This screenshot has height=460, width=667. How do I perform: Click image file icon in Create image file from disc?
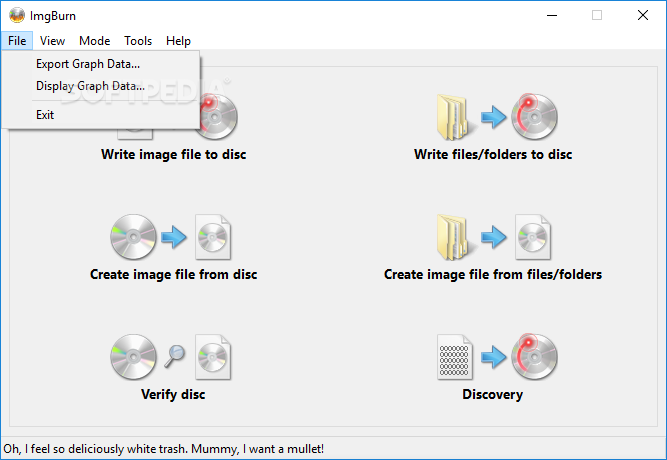point(213,237)
